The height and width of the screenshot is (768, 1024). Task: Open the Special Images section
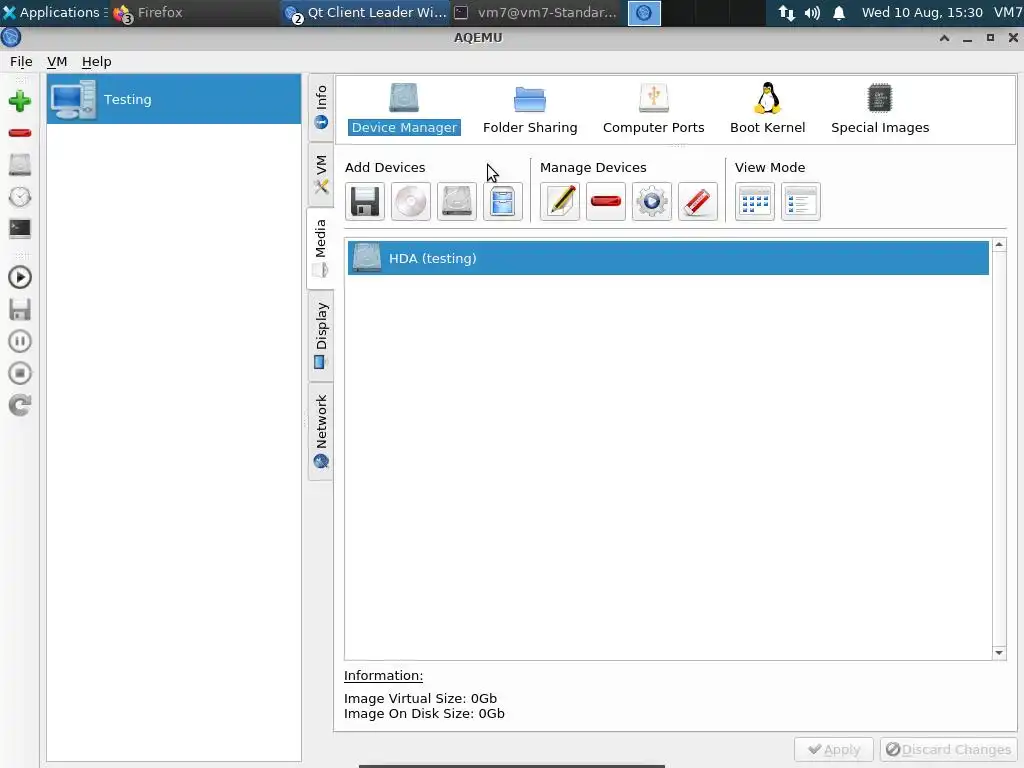point(880,109)
